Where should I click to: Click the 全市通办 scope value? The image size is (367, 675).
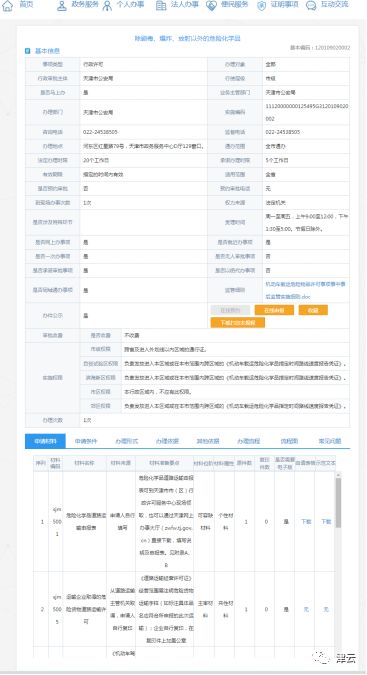275,146
